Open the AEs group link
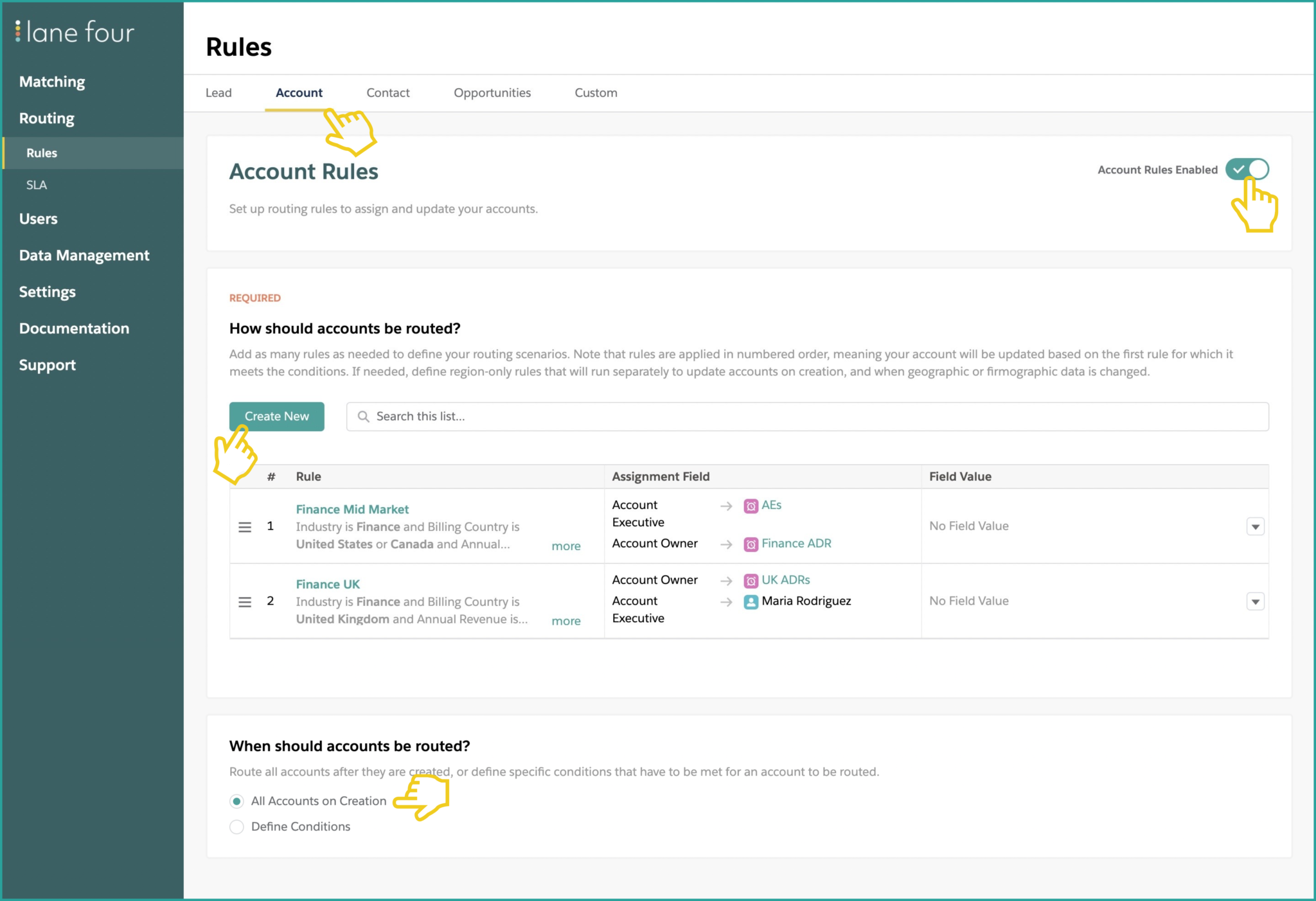 (771, 505)
